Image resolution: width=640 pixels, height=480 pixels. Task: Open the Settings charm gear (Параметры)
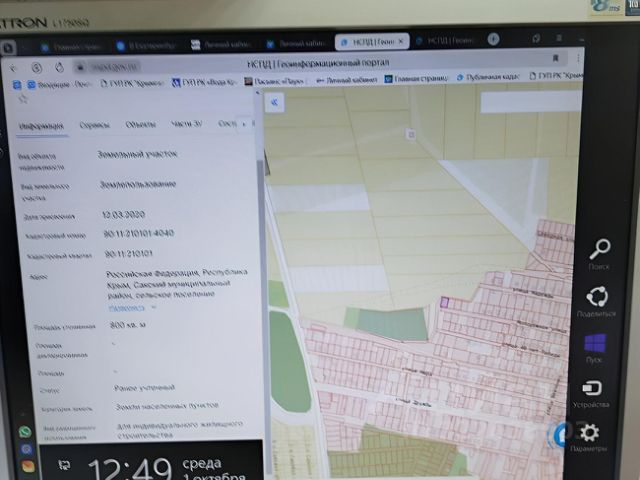pyautogui.click(x=589, y=433)
